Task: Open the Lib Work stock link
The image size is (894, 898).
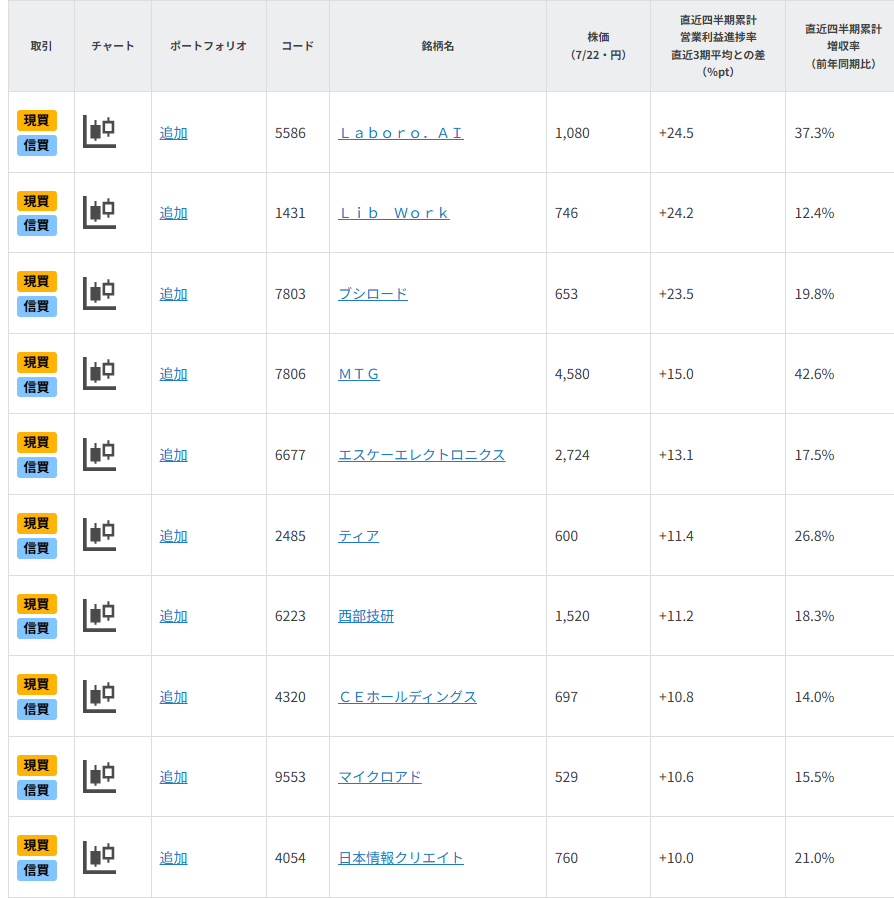Action: pos(394,213)
